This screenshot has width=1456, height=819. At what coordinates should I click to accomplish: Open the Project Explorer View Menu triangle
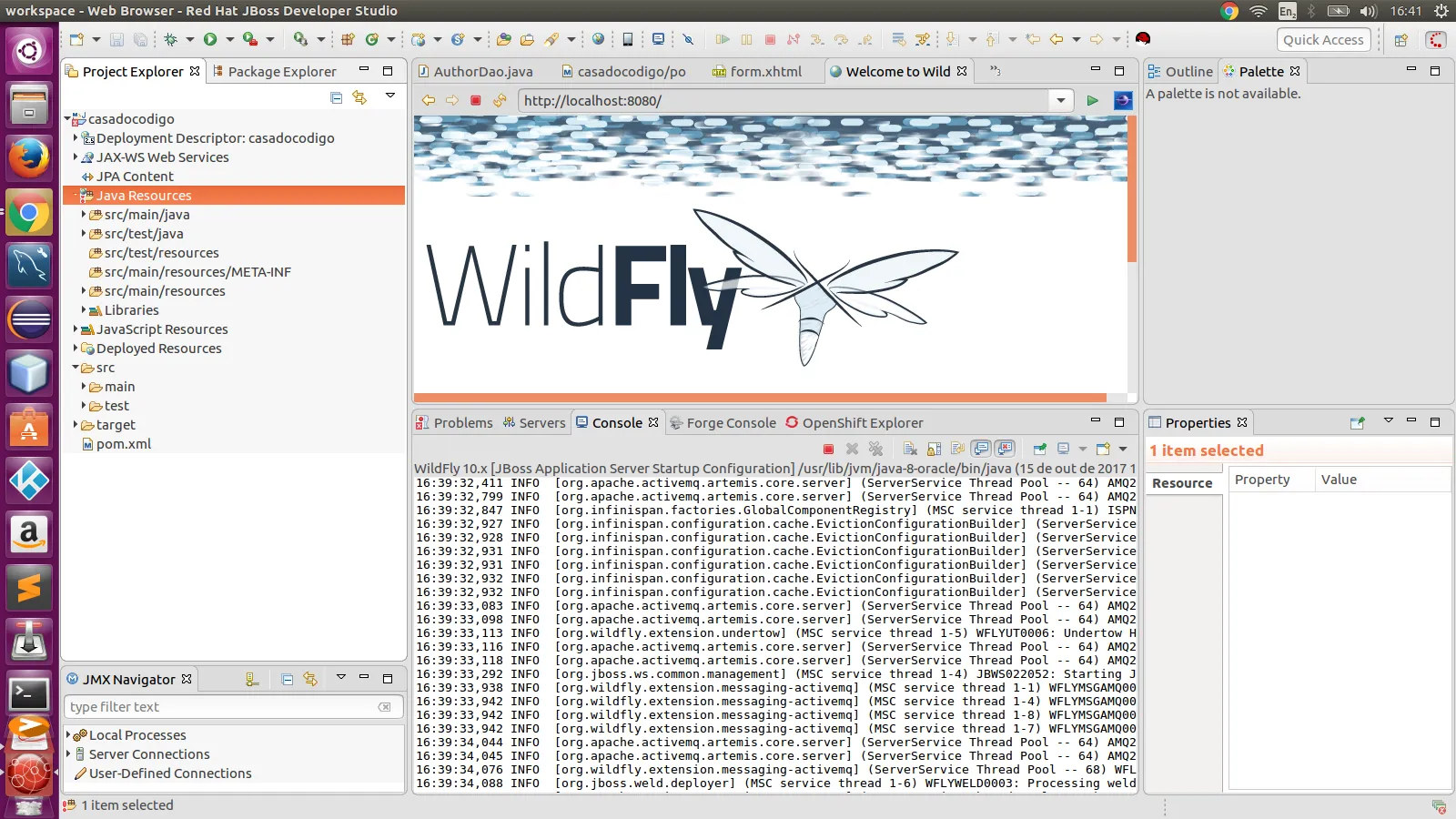[x=390, y=96]
